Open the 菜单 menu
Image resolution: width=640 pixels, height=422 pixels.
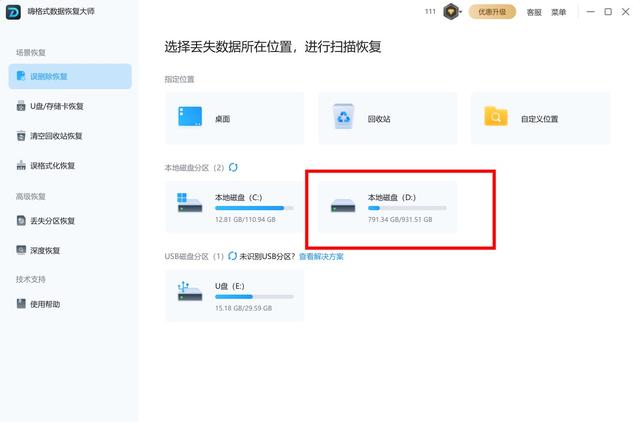pyautogui.click(x=558, y=12)
